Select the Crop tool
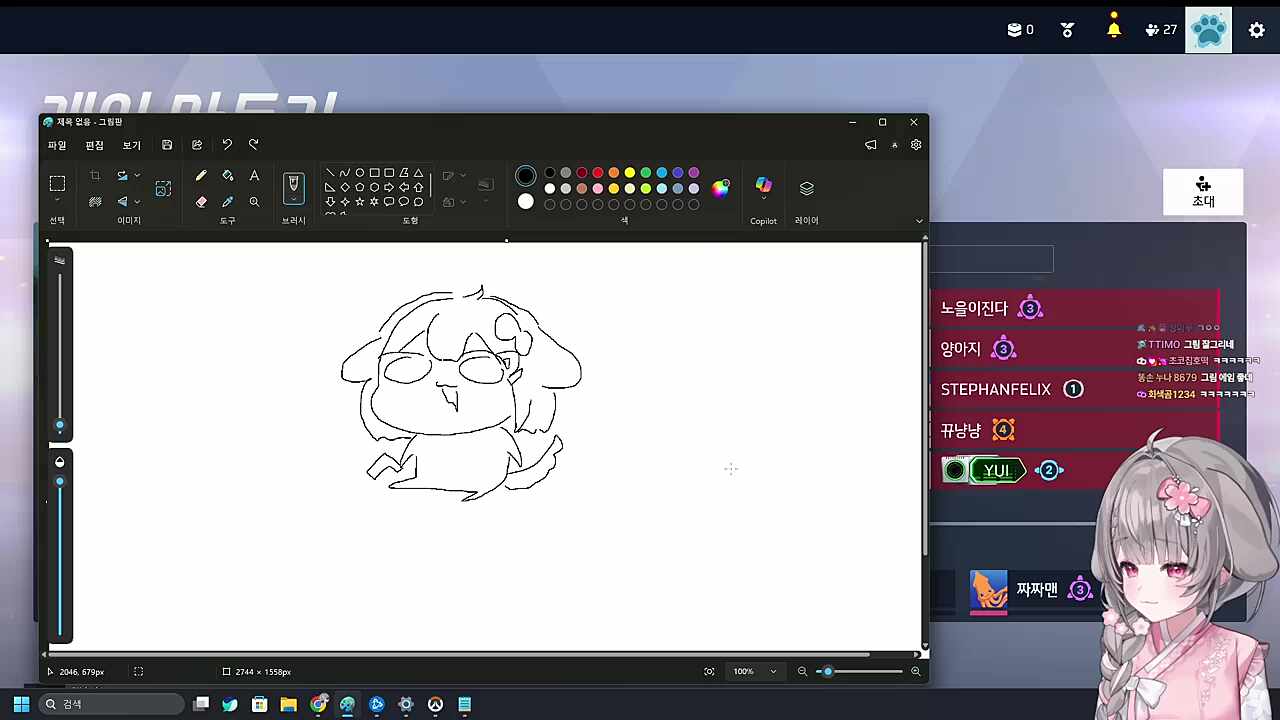The width and height of the screenshot is (1280, 720). [x=95, y=176]
